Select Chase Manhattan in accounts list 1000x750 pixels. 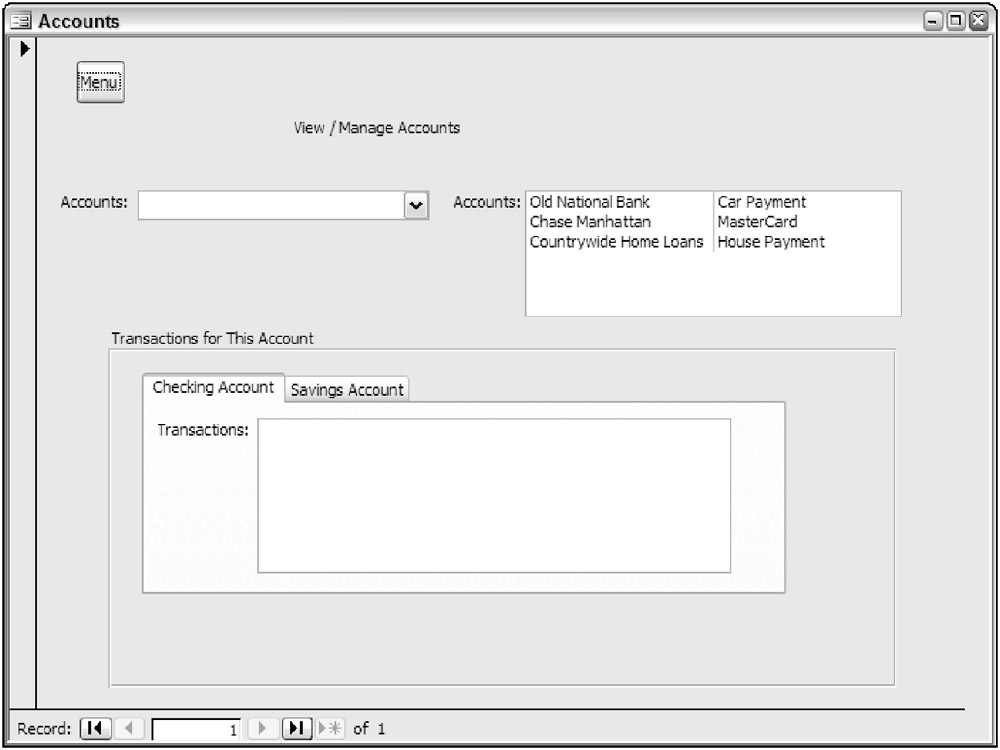click(x=590, y=222)
